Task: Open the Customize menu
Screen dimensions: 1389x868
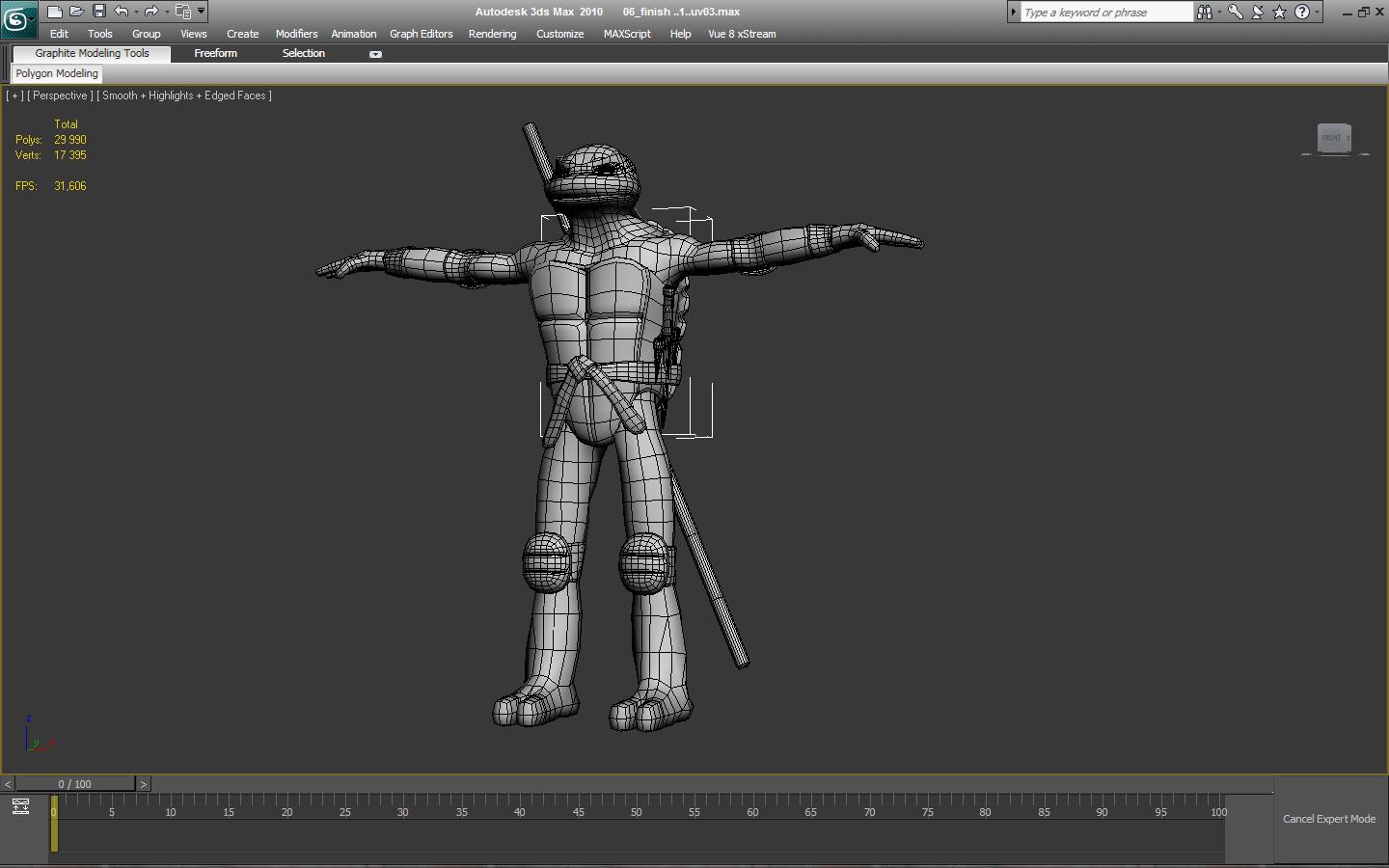Action: pos(560,34)
